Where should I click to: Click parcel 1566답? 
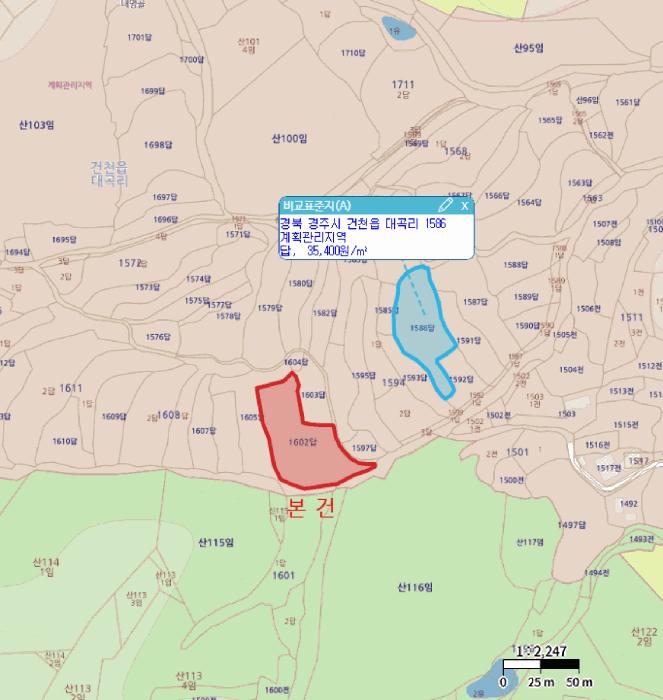pyautogui.click(x=497, y=196)
